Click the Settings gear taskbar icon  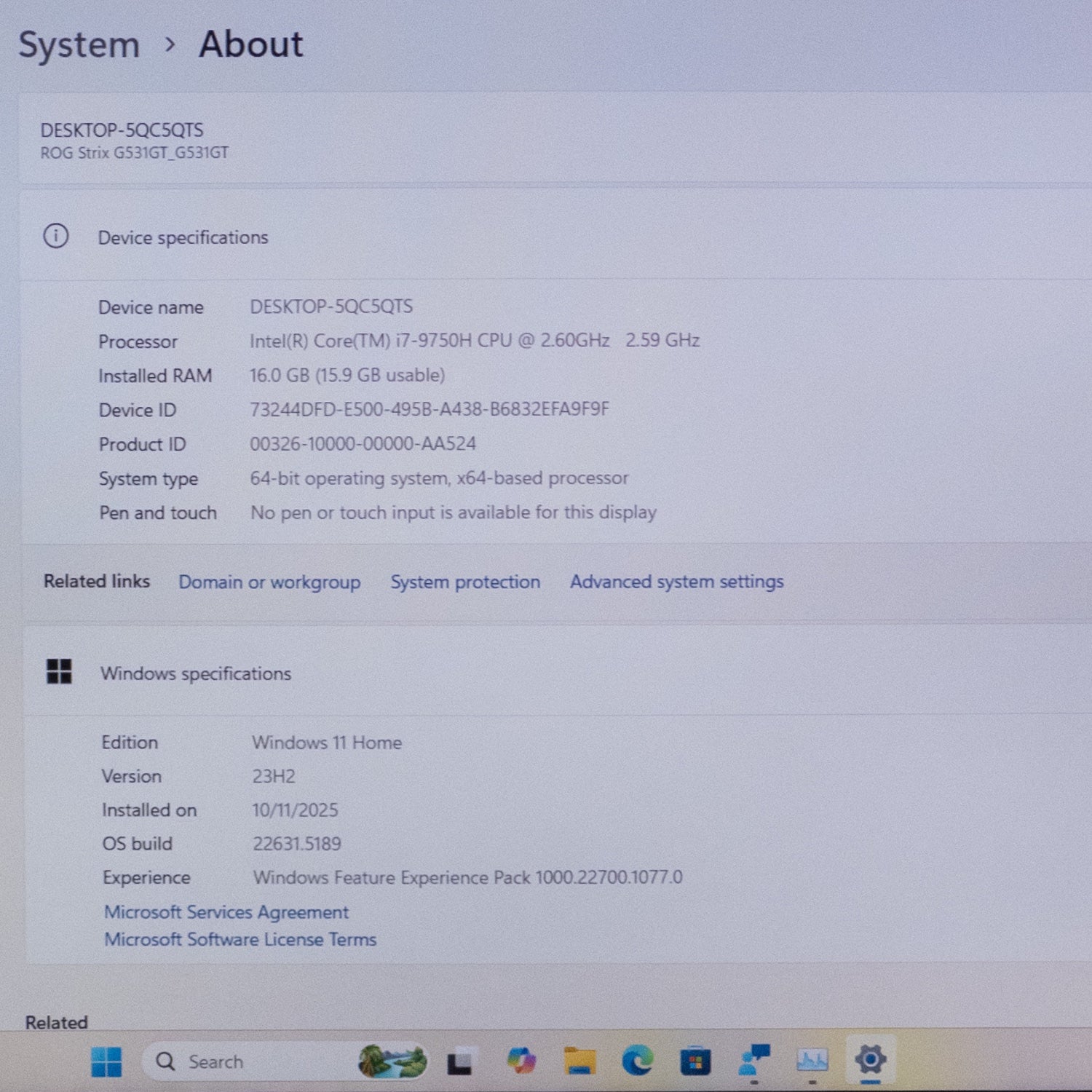(x=871, y=1059)
